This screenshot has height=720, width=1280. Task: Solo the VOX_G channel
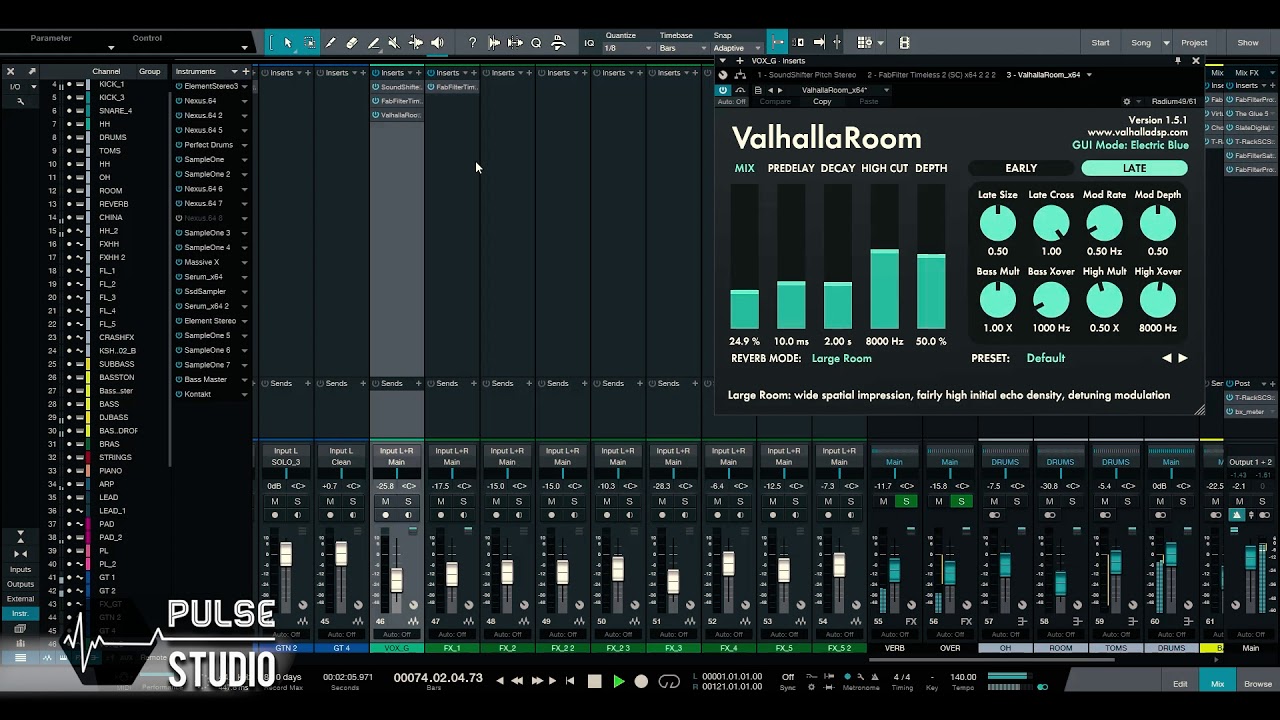coord(408,501)
